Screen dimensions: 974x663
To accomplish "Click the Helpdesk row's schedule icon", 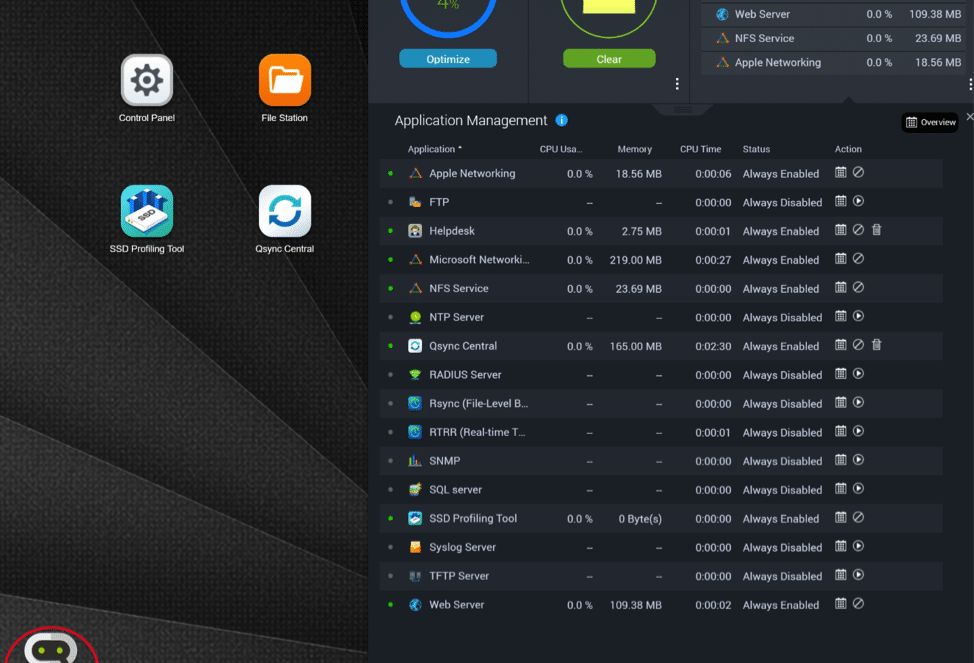I will coord(840,230).
